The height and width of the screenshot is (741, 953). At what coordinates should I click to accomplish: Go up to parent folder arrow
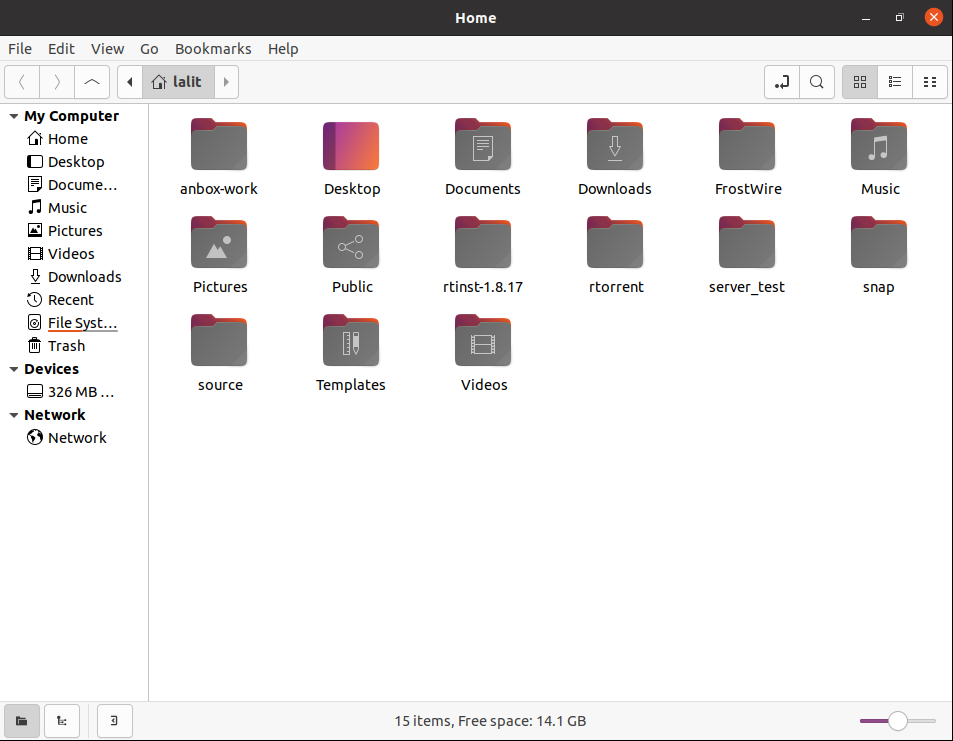tap(92, 82)
